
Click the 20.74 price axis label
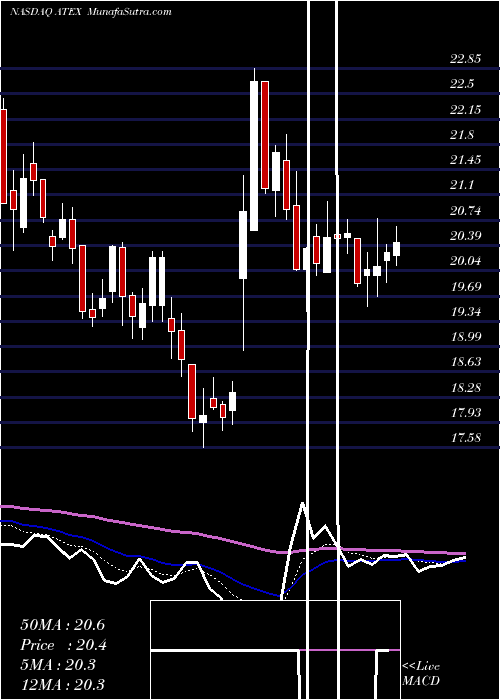click(466, 210)
